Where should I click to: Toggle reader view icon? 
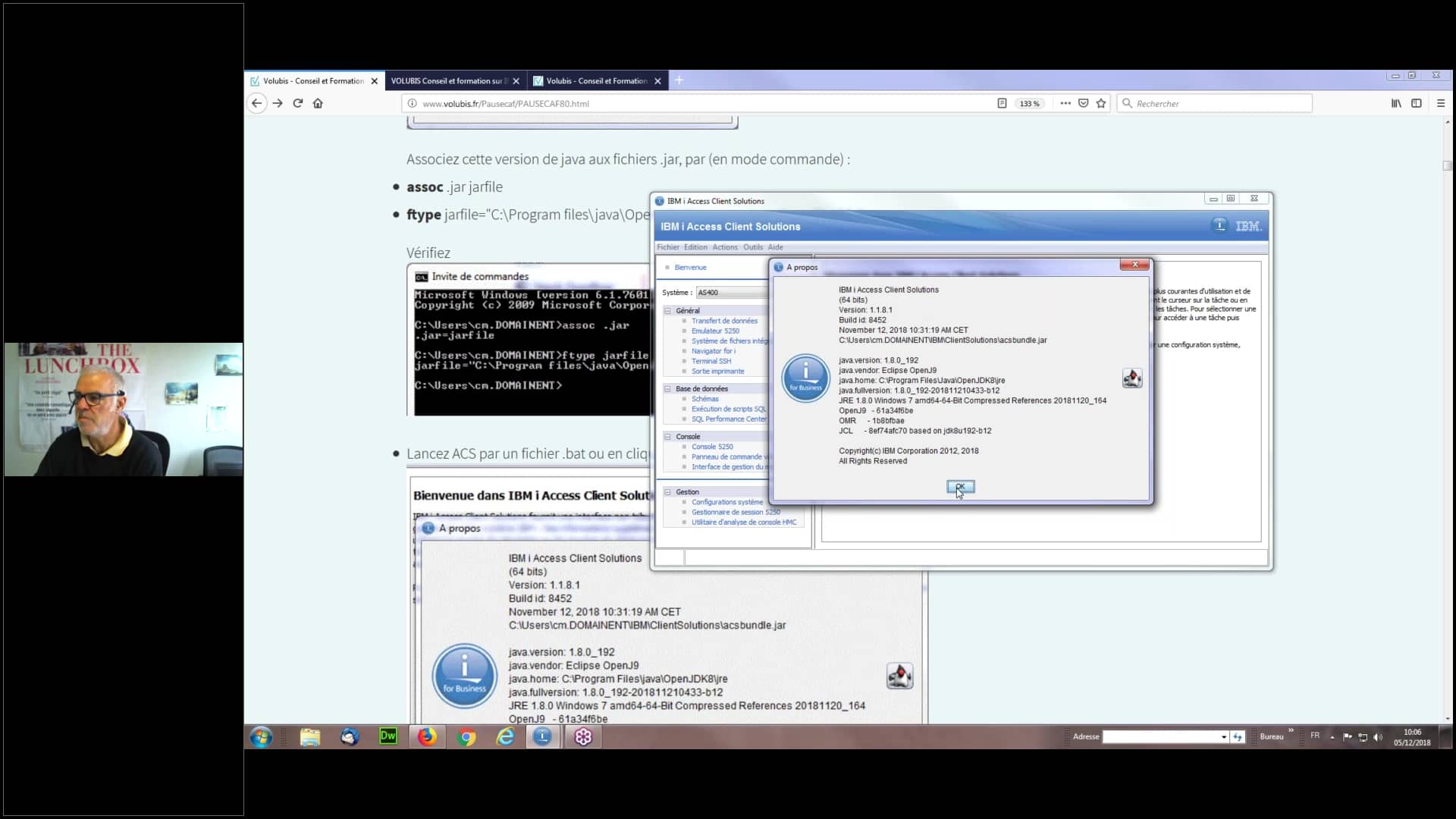[x=1002, y=103]
